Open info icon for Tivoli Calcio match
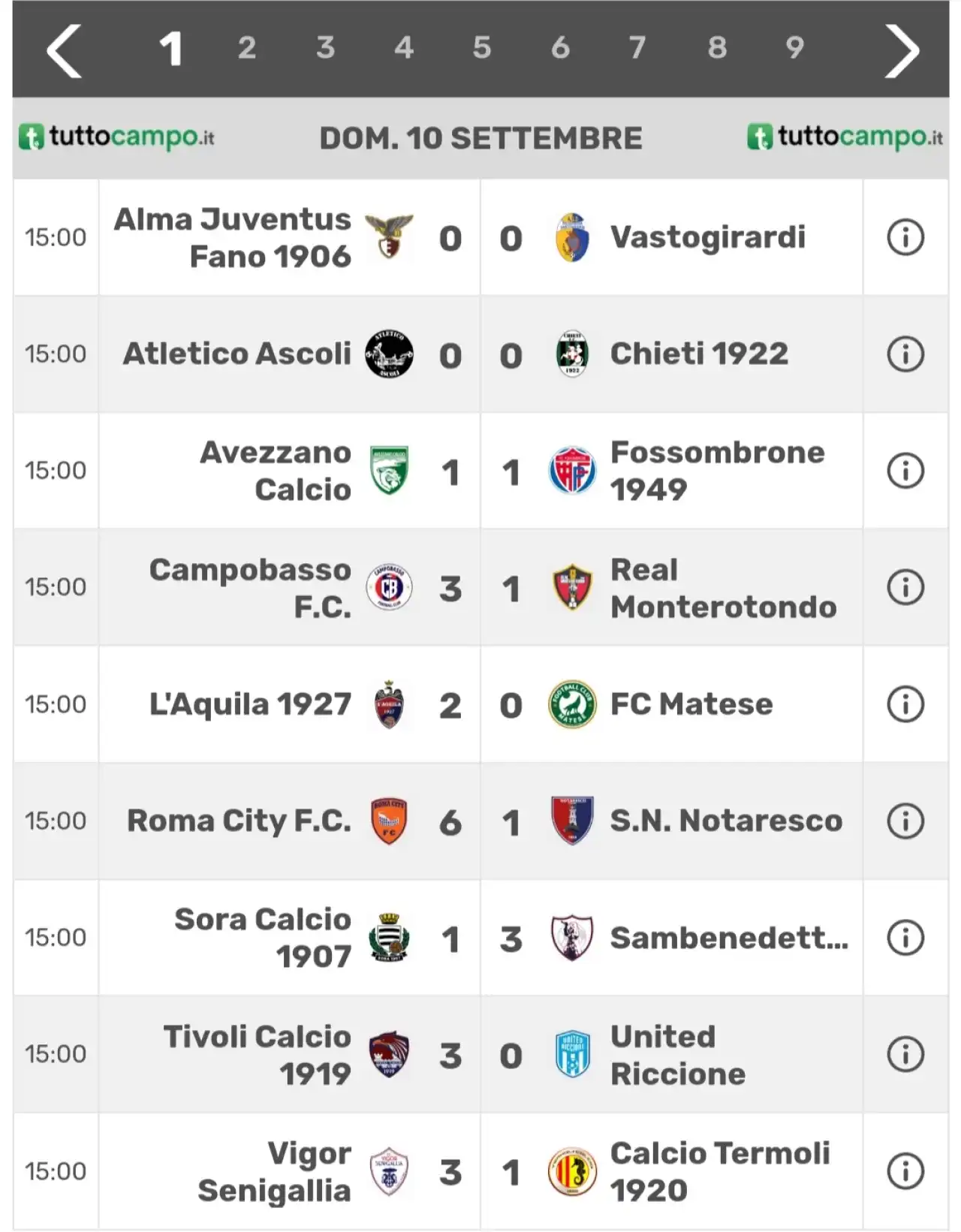Screen dimensions: 961x1232 pos(905,1054)
